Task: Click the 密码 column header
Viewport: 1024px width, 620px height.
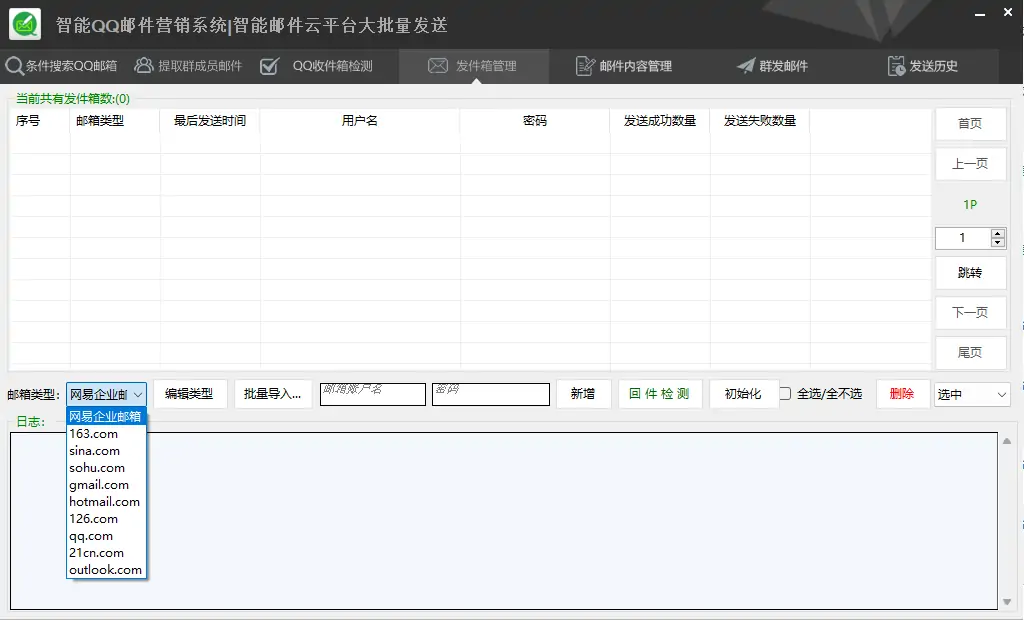Action: [534, 121]
